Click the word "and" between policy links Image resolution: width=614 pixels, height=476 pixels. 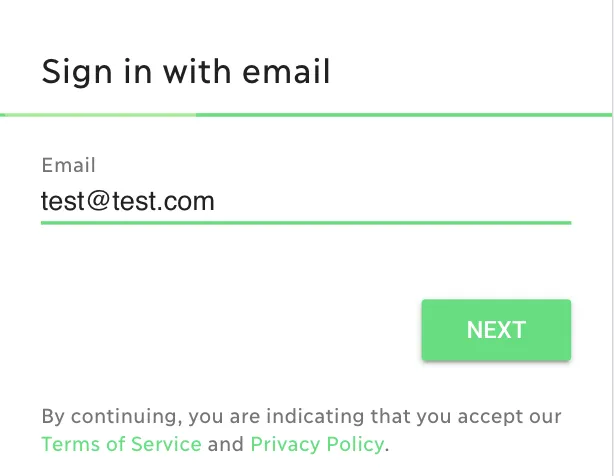[x=226, y=444]
